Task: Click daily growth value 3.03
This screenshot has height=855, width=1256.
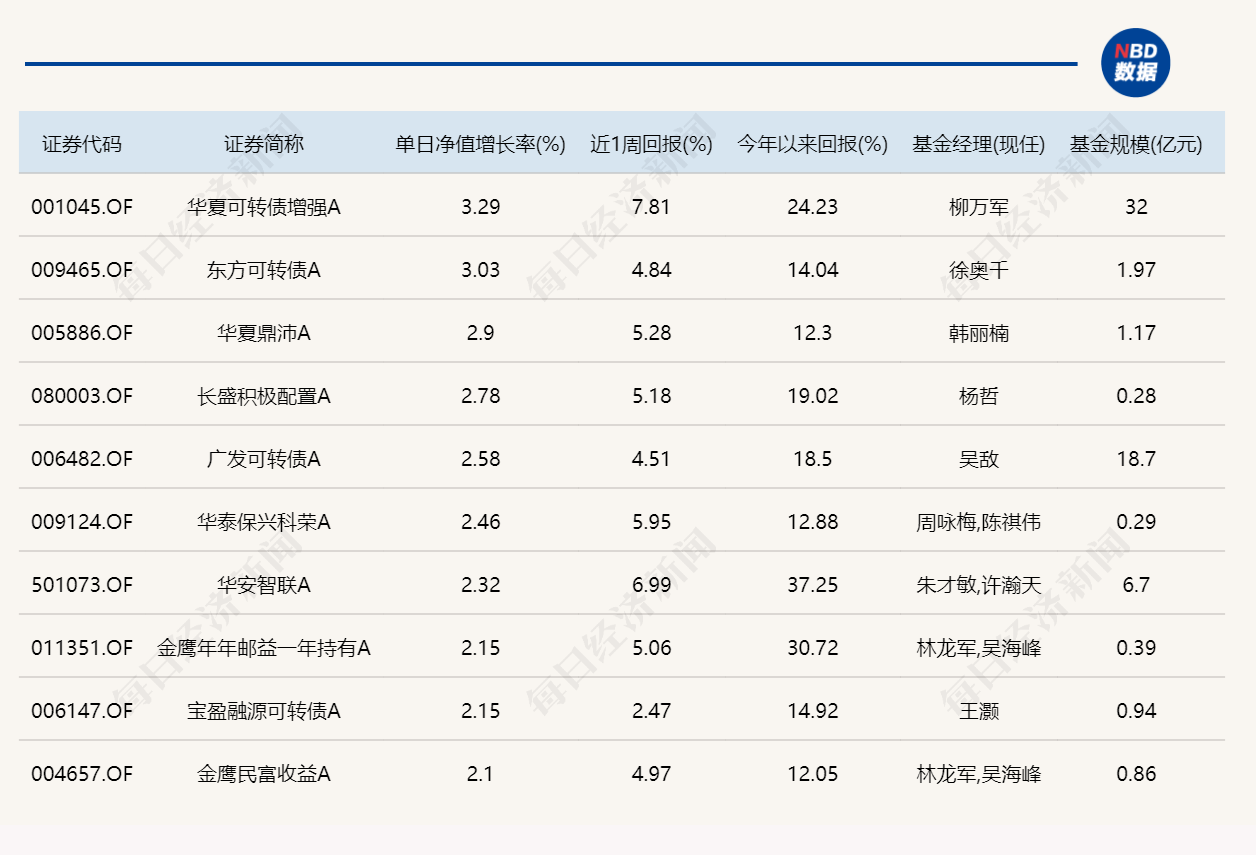Action: 481,270
